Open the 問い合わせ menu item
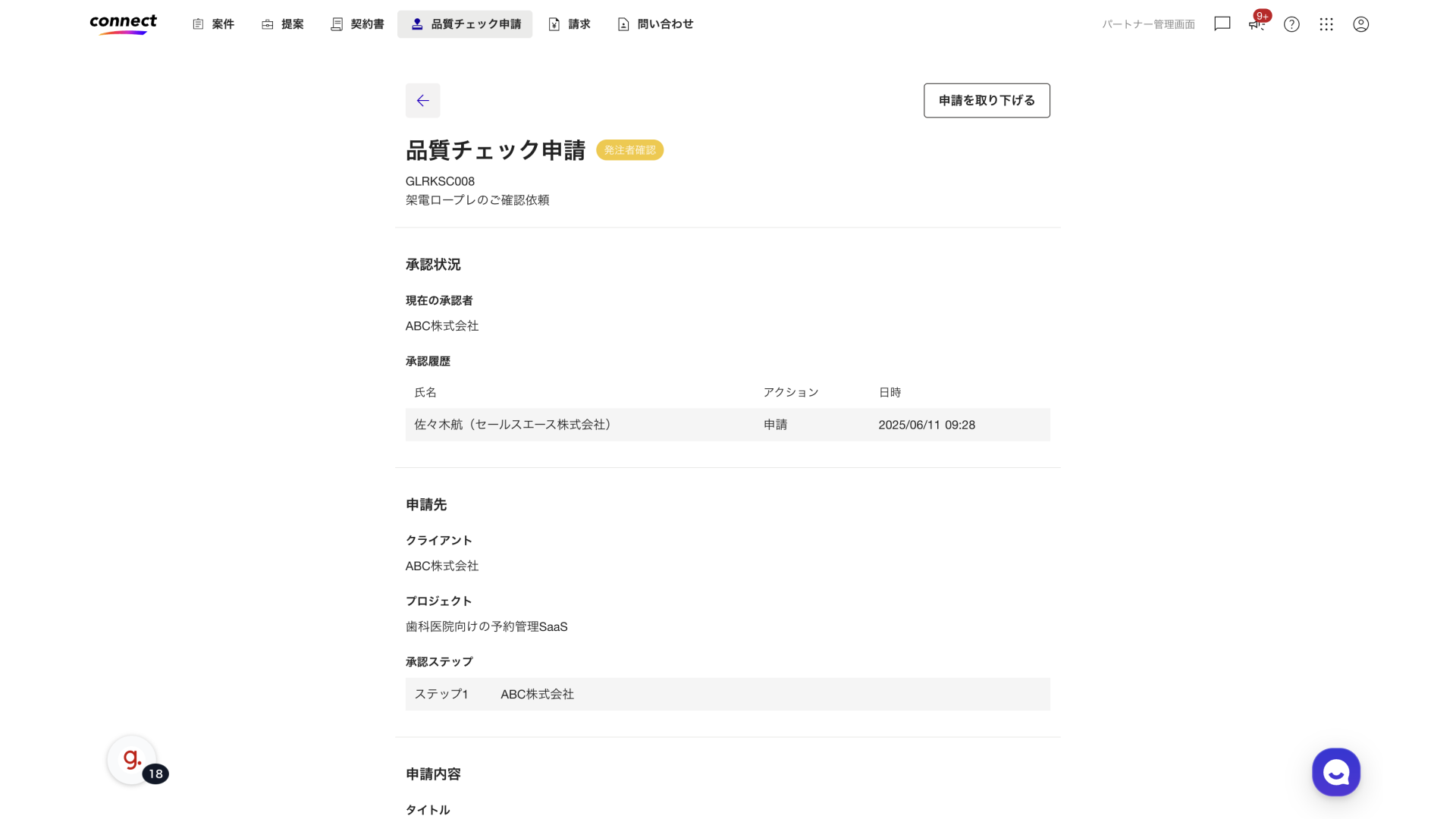The width and height of the screenshot is (1456, 819). (655, 24)
